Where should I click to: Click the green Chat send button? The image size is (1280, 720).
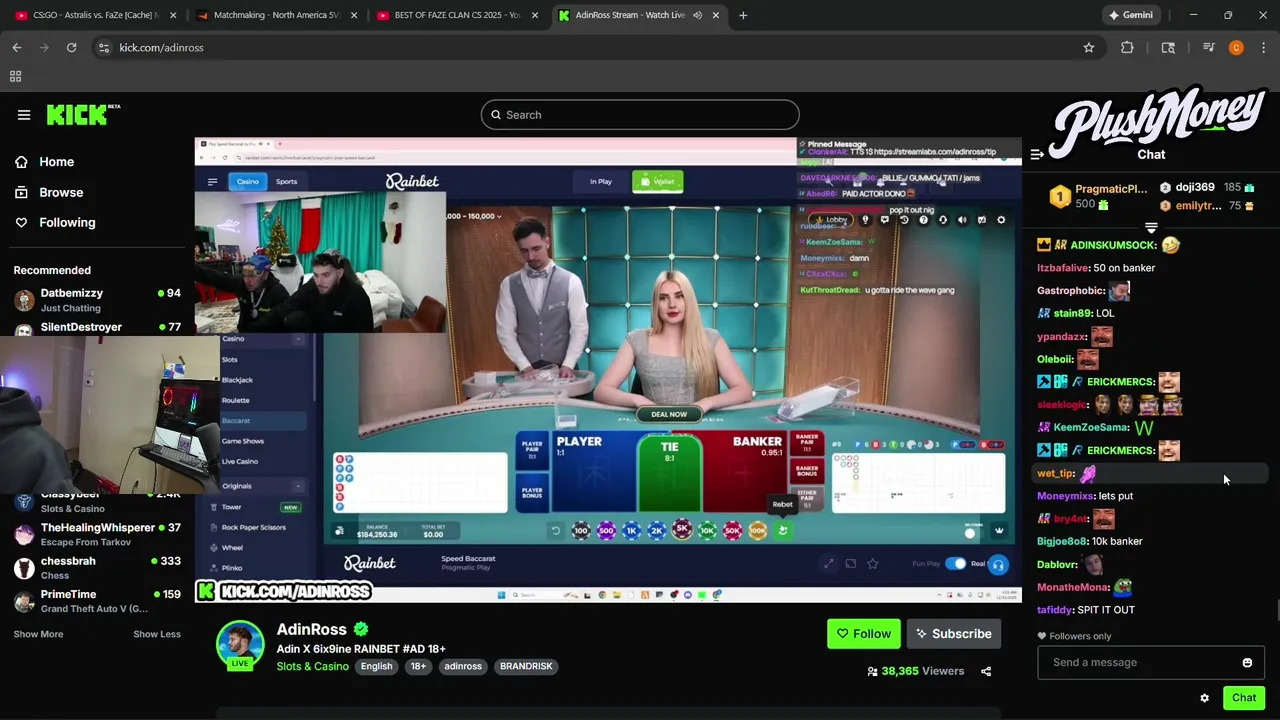pyautogui.click(x=1244, y=698)
